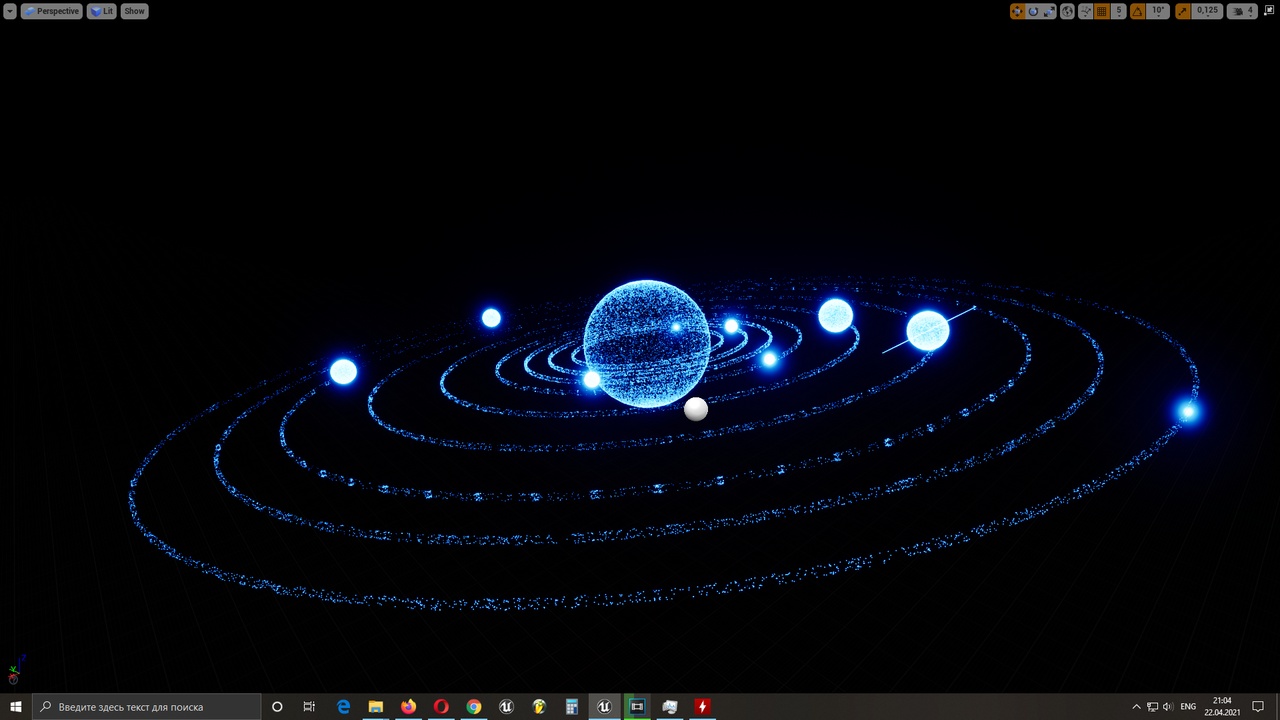Open network status in system tray
Viewport: 1280px width, 720px height.
[x=1152, y=707]
